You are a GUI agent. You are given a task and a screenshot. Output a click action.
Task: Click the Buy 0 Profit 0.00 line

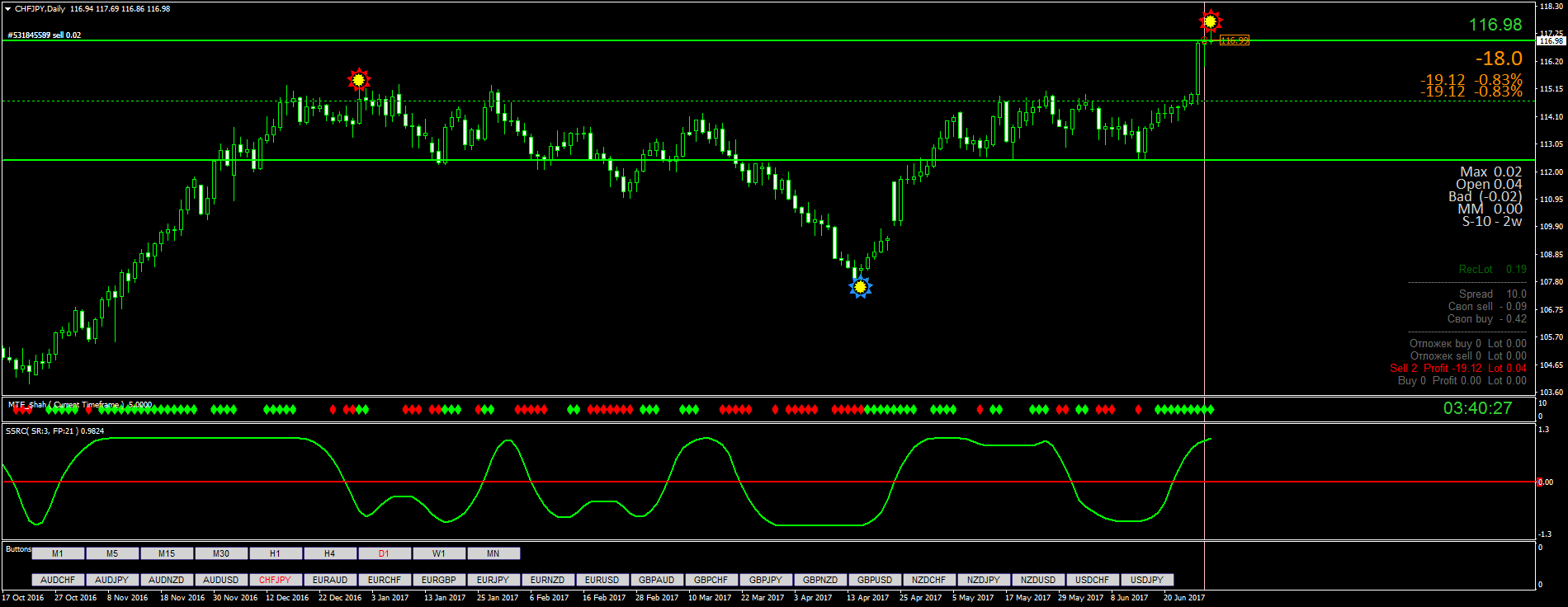(x=1462, y=381)
